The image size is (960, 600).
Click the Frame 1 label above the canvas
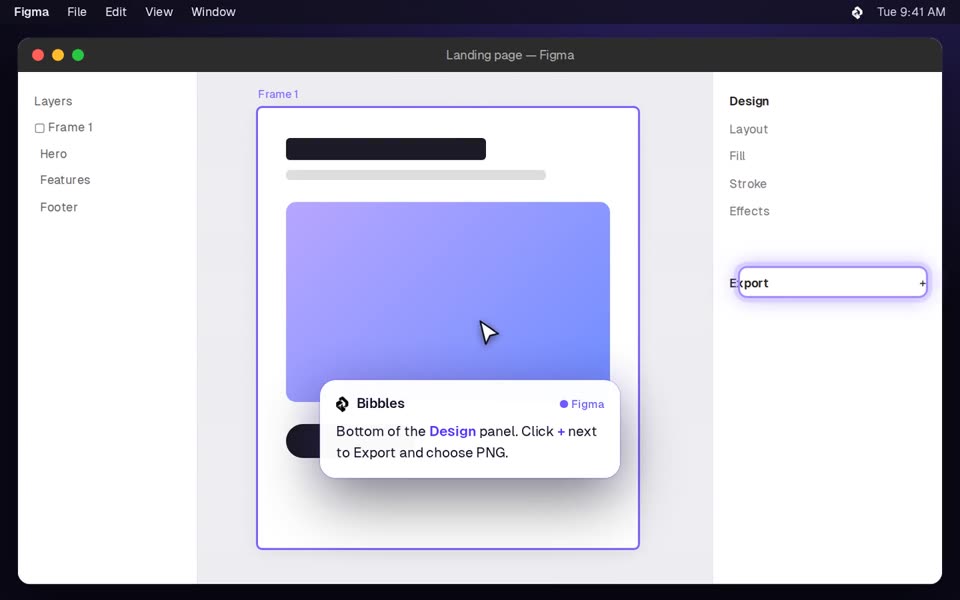click(x=278, y=94)
